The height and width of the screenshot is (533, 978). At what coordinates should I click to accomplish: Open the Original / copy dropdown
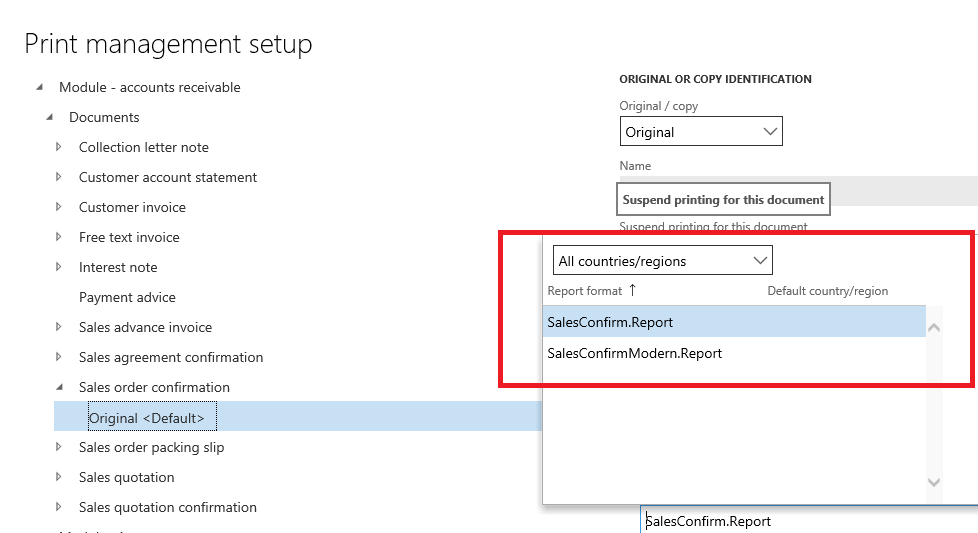(701, 132)
